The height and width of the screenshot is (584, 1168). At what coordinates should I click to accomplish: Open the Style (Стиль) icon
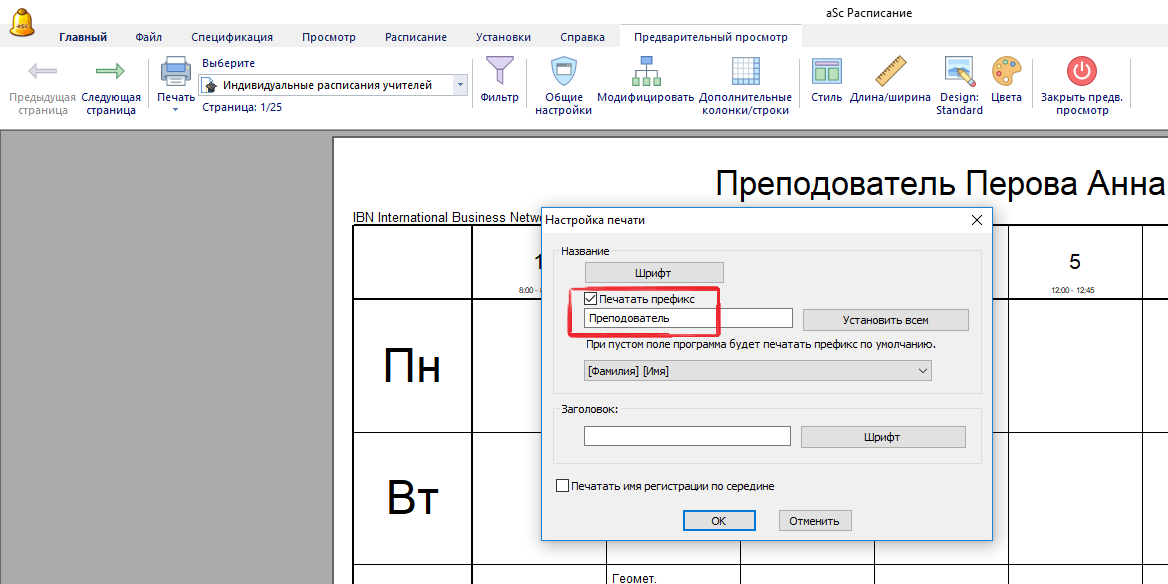(x=827, y=73)
